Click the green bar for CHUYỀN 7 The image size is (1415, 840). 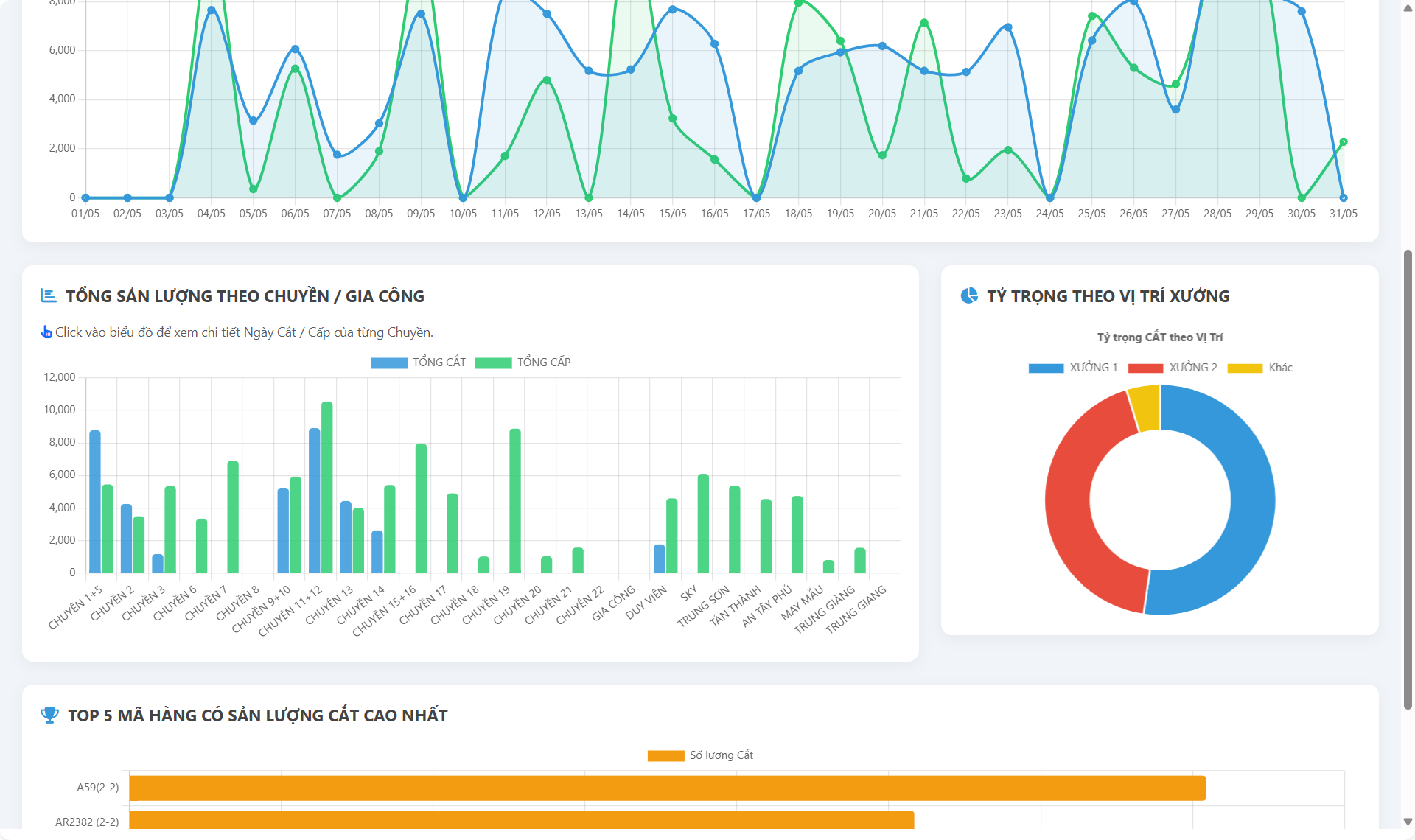(233, 517)
